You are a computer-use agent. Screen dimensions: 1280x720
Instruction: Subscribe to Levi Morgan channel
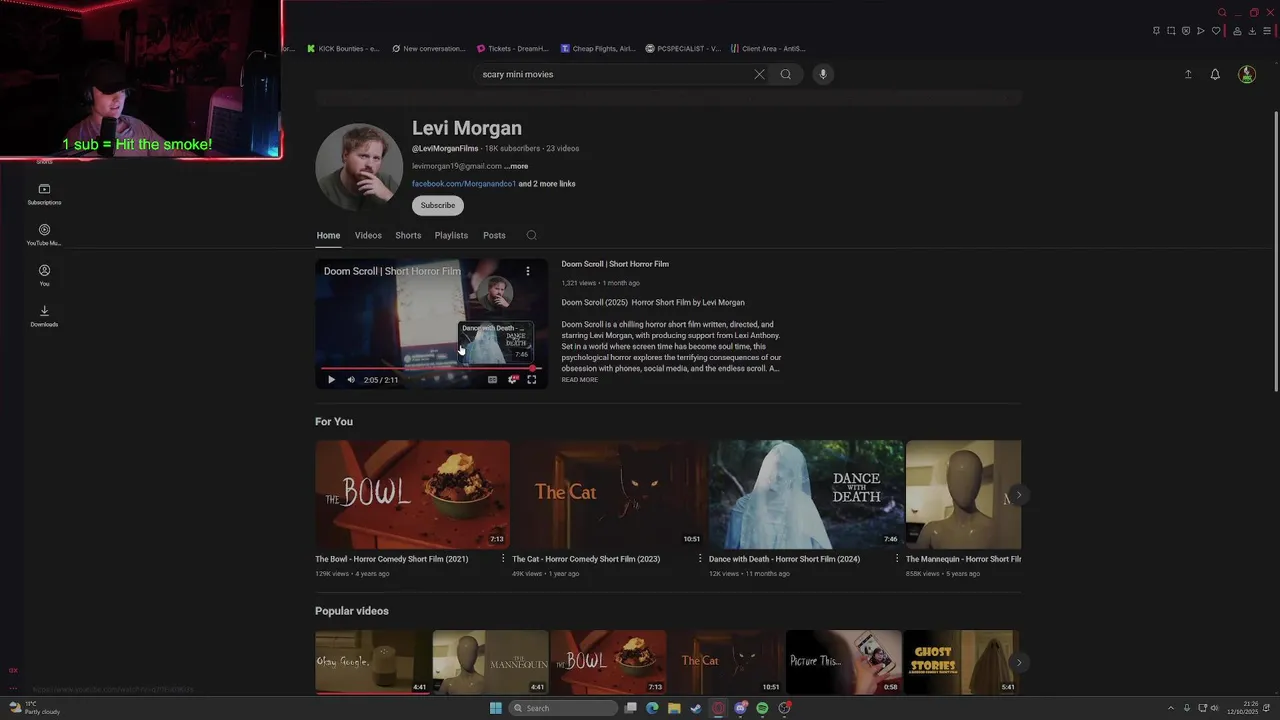(438, 205)
